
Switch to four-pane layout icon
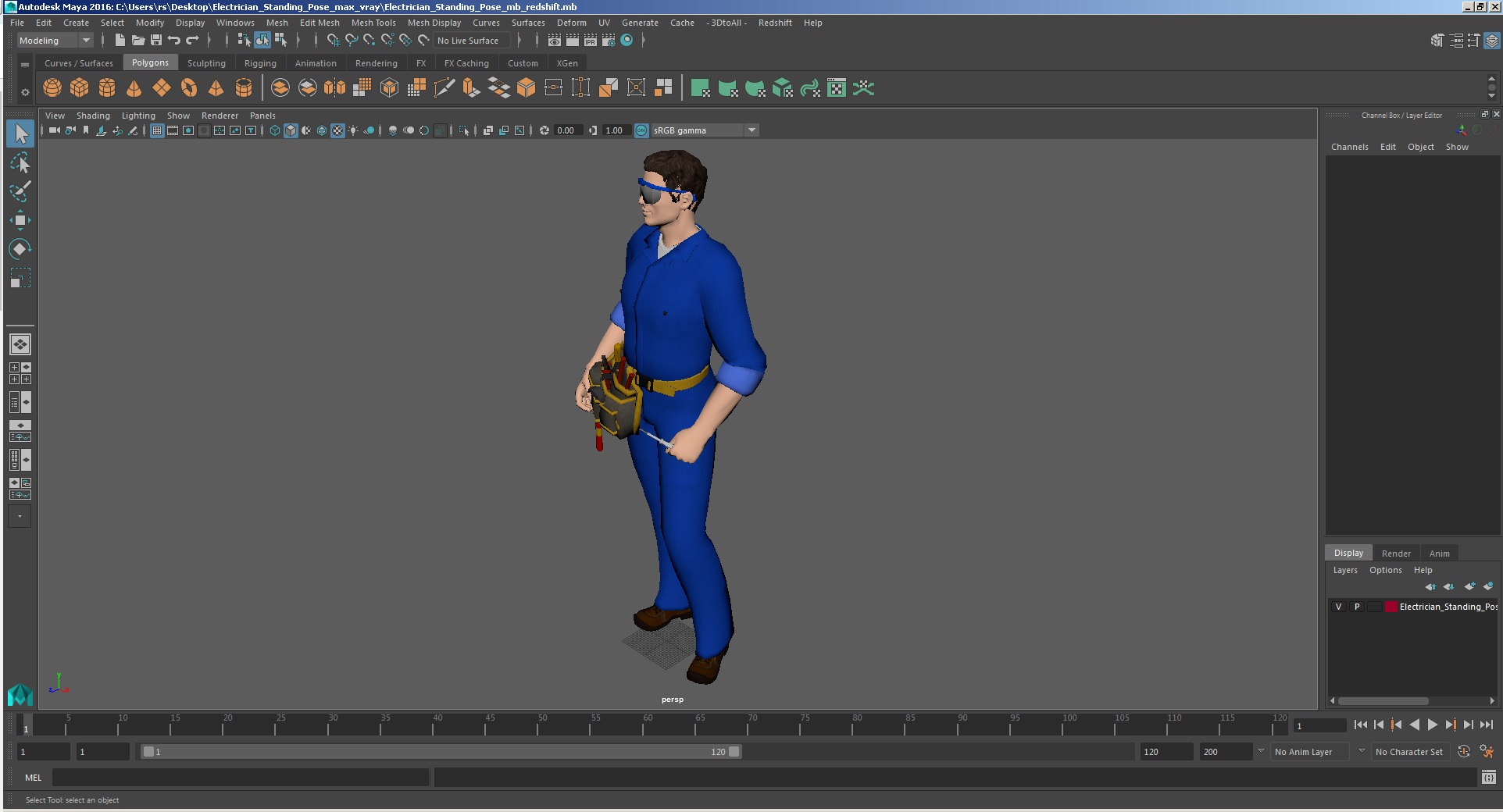click(20, 373)
